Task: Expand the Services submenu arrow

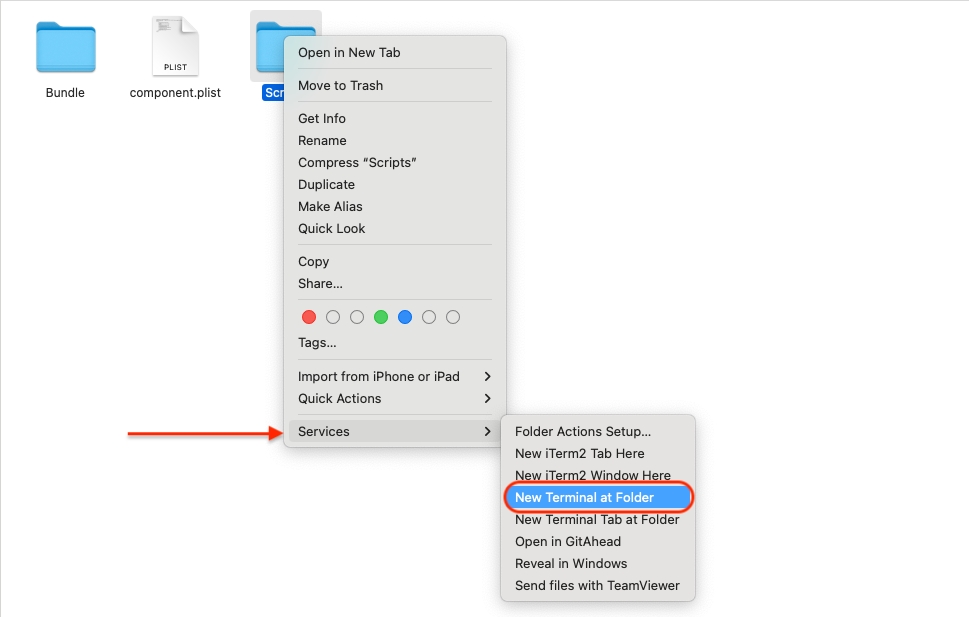Action: pyautogui.click(x=487, y=432)
